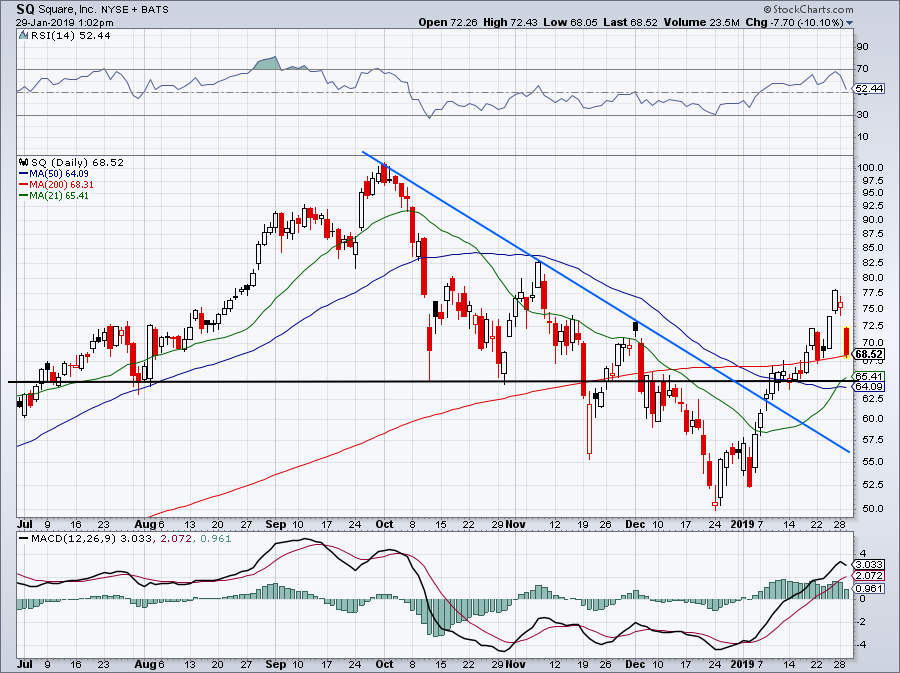Click the SQ ticker symbol in the header

[25, 9]
